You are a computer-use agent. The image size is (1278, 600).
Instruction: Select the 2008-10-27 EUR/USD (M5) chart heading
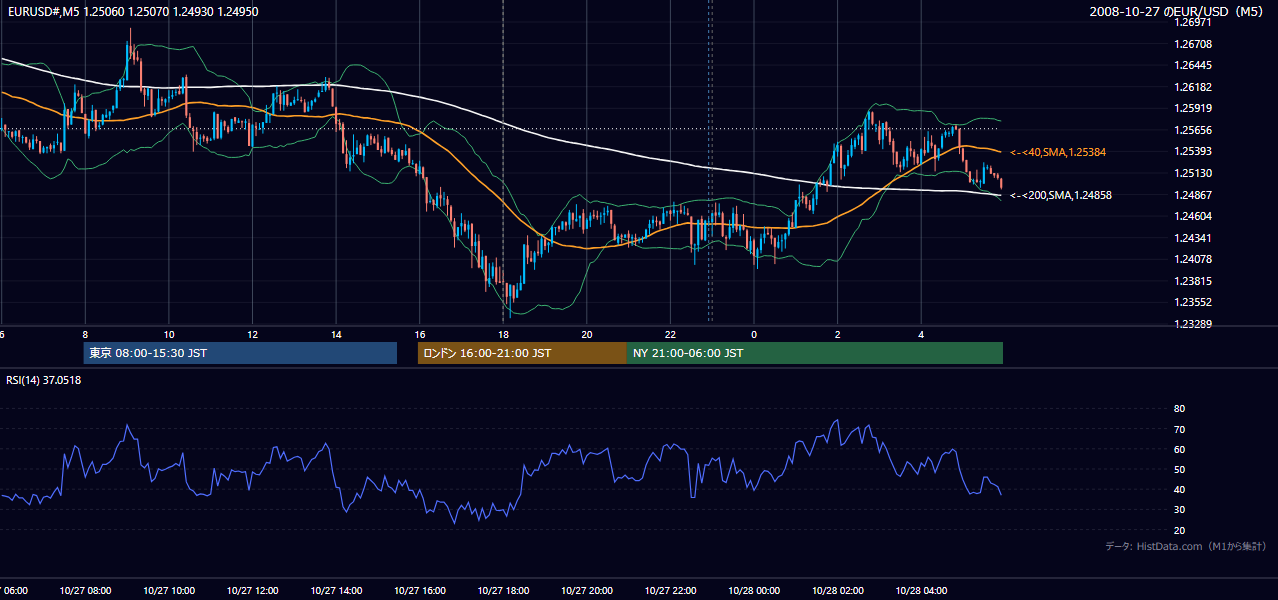(x=1177, y=11)
